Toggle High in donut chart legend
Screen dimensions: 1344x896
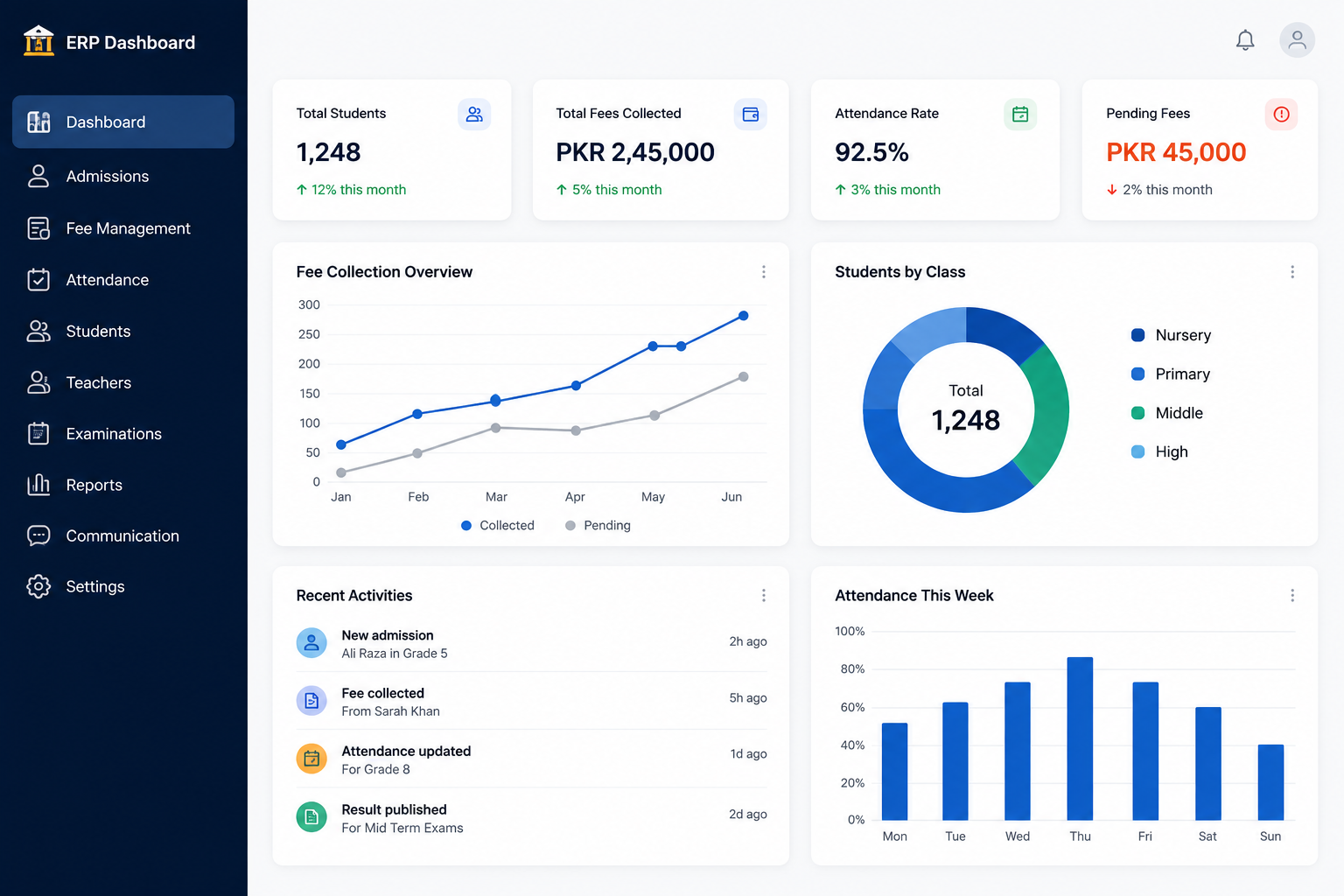click(x=1159, y=451)
